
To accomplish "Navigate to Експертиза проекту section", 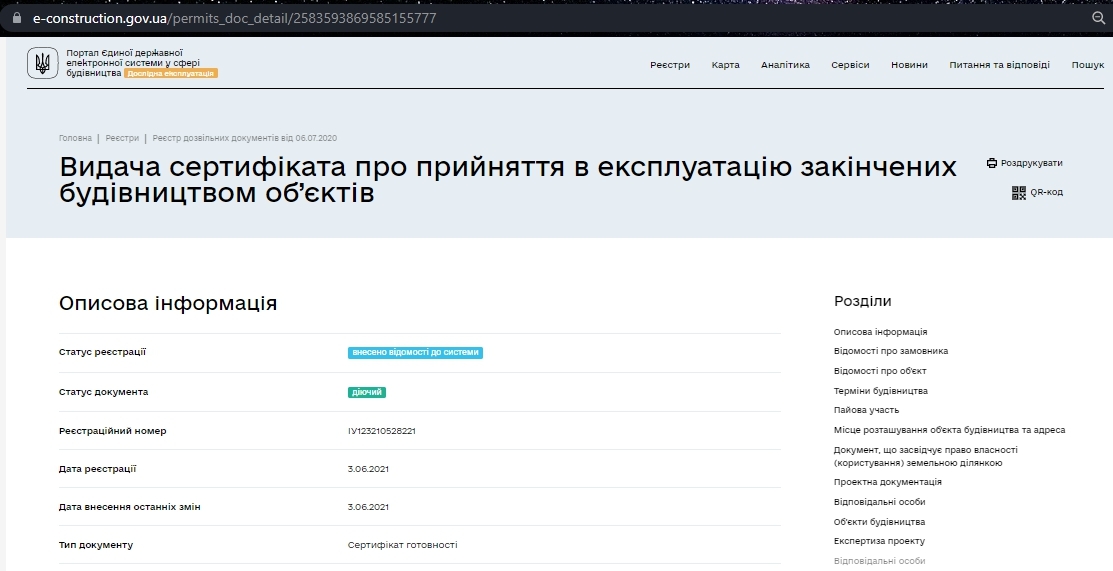I will (x=879, y=541).
